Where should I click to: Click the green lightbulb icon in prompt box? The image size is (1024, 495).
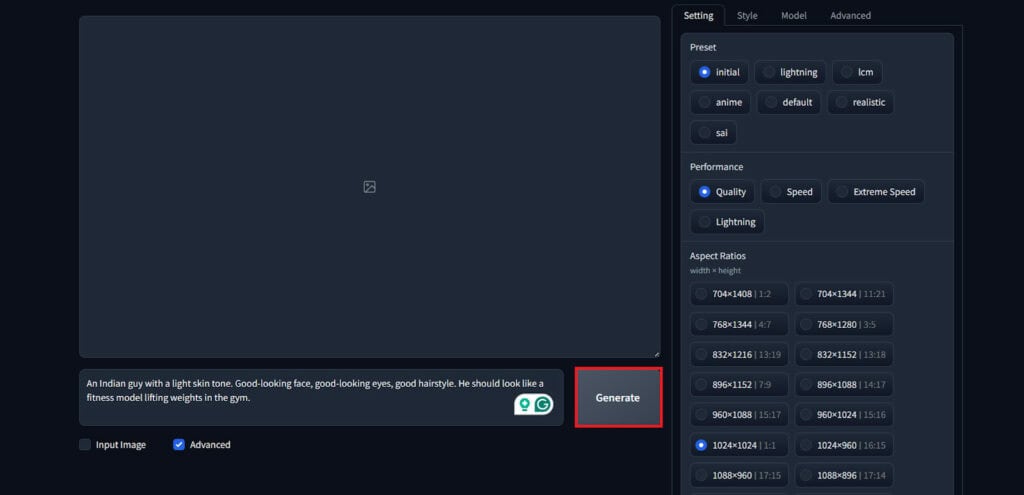[523, 404]
